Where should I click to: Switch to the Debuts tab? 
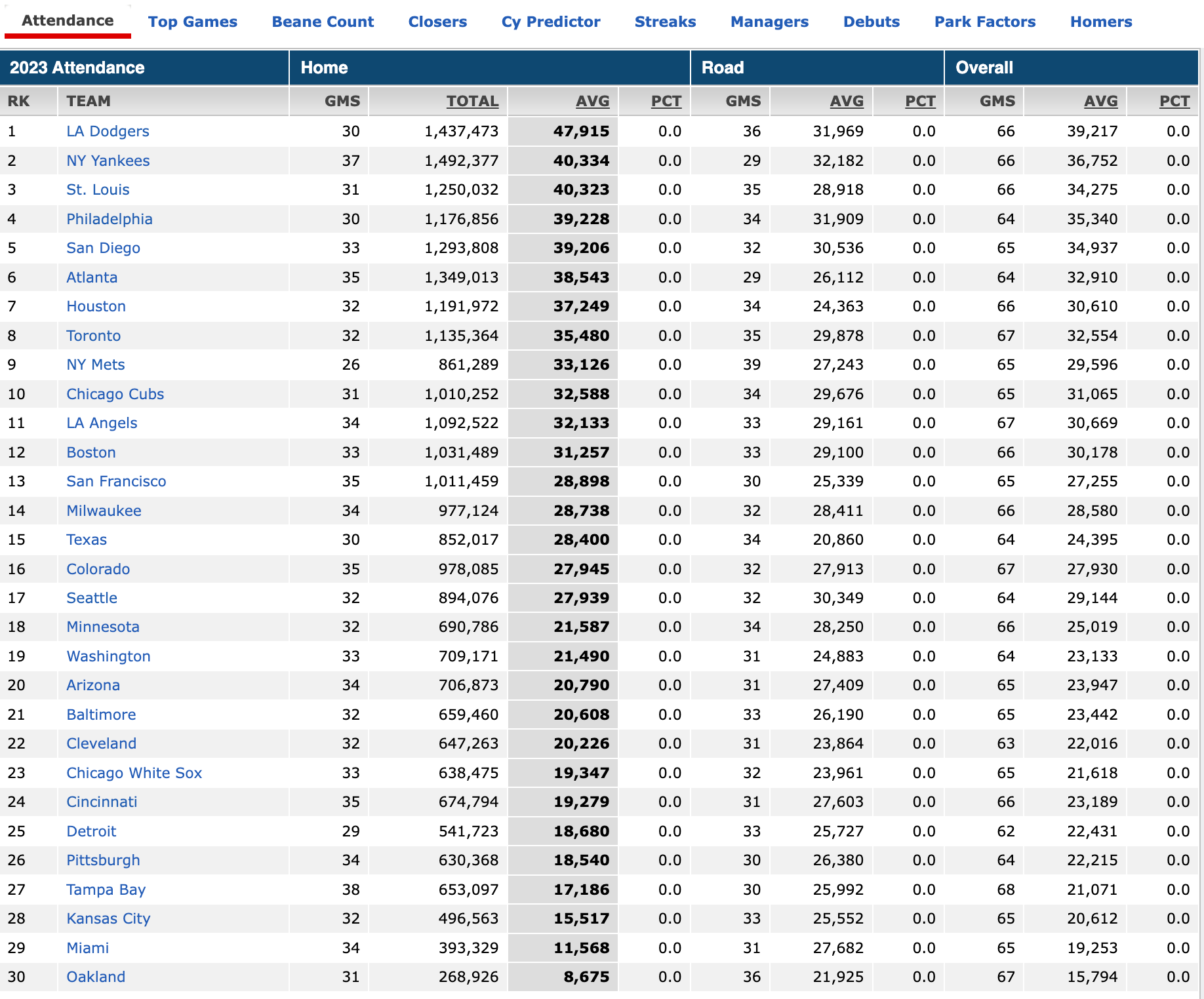pyautogui.click(x=872, y=22)
